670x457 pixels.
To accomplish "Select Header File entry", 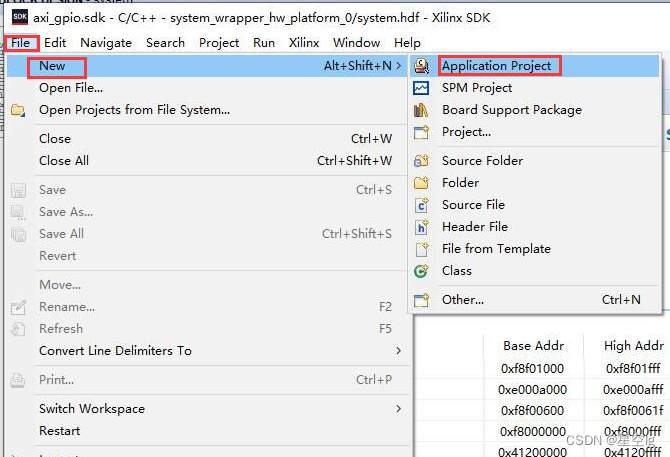I will click(534, 227).
